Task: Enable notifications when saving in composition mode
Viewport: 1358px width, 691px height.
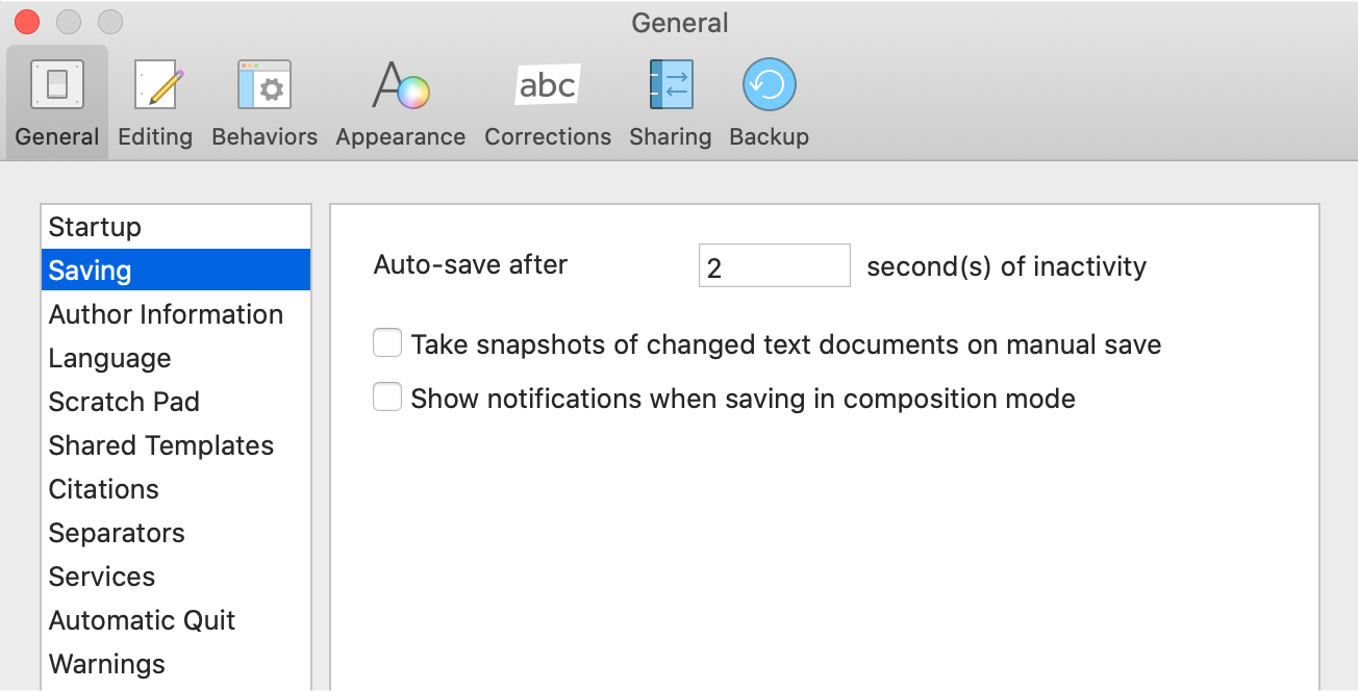Action: (x=388, y=398)
